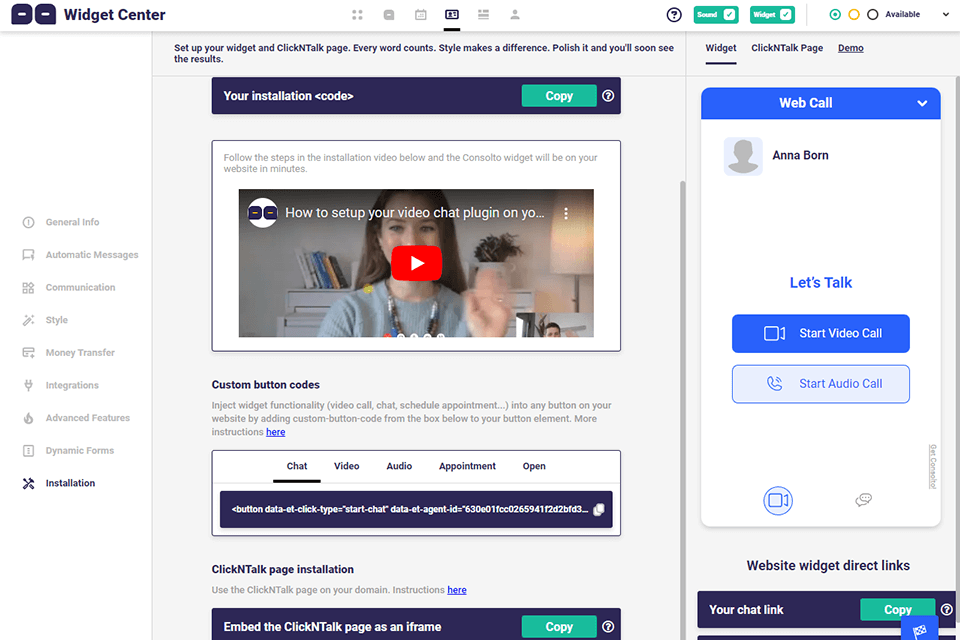The height and width of the screenshot is (640, 960).
Task: Select the Chat code tab
Action: tap(297, 466)
